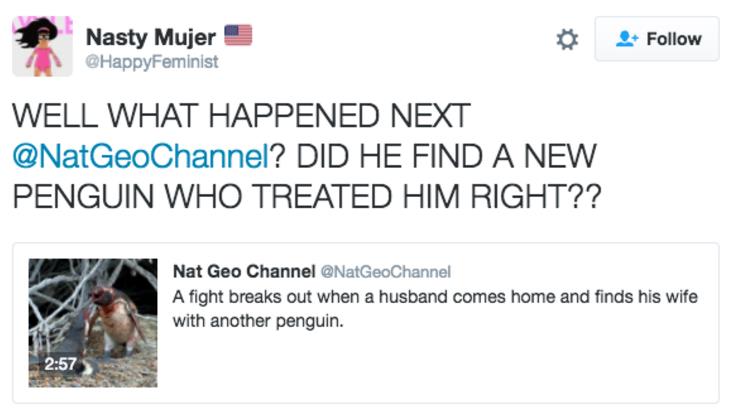
Task: Click the Nasty Mujer display name
Action: coord(150,37)
